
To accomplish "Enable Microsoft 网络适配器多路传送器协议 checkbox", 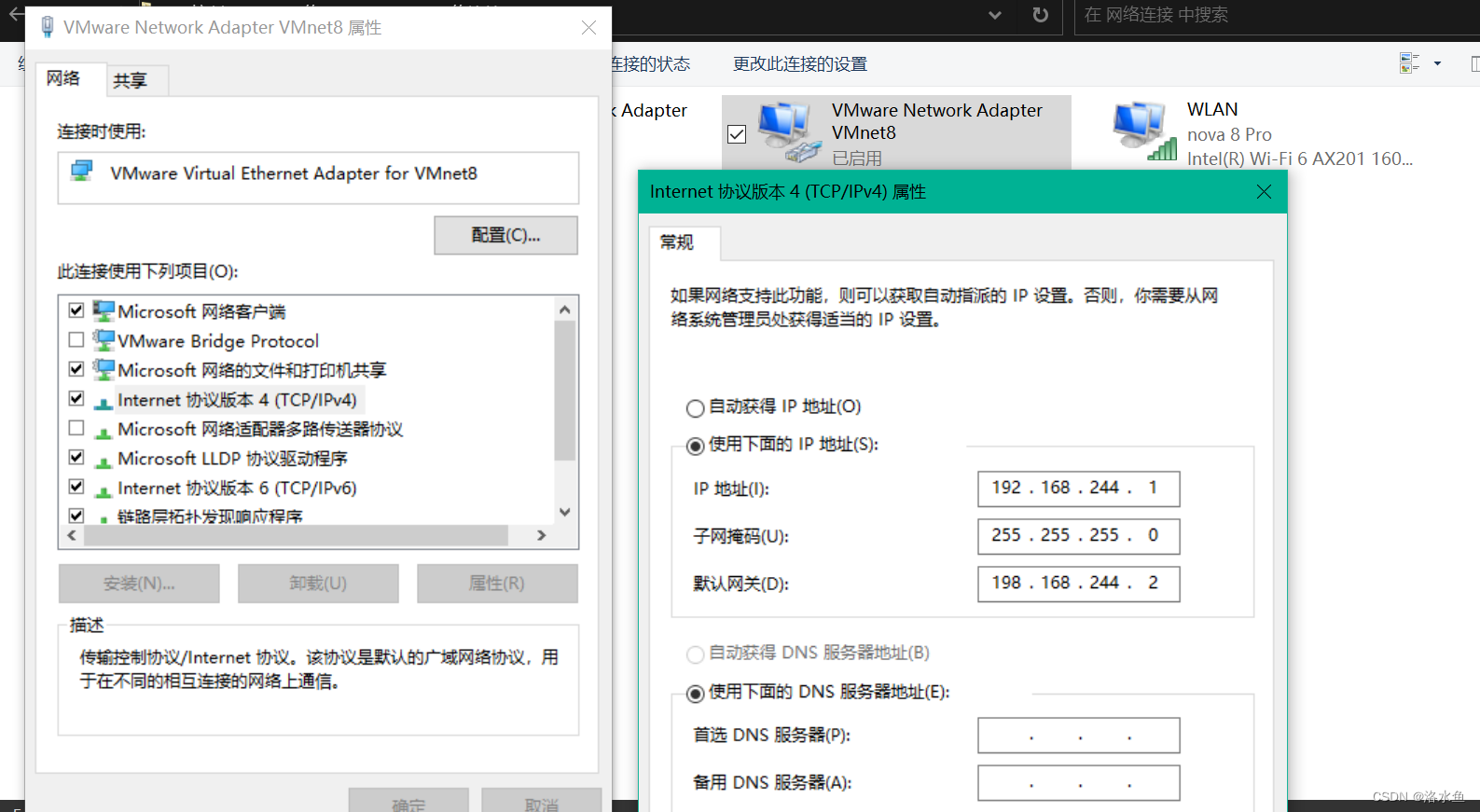I will click(x=76, y=428).
